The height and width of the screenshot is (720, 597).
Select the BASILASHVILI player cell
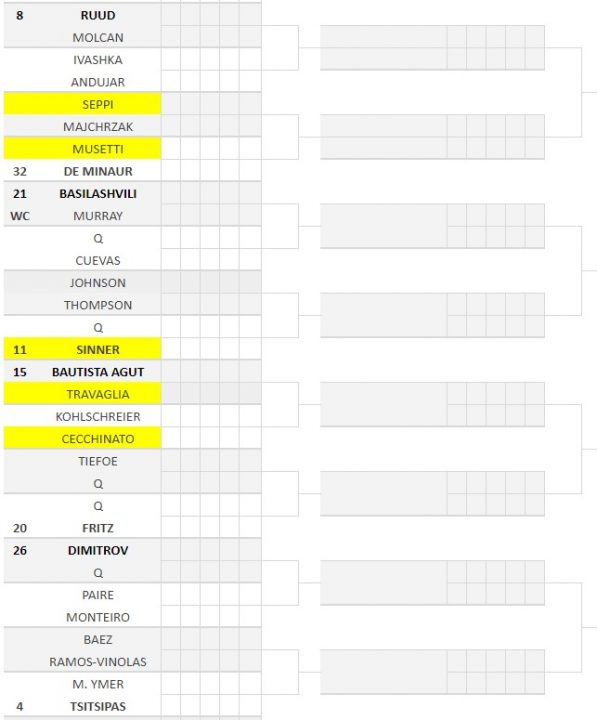[98, 193]
